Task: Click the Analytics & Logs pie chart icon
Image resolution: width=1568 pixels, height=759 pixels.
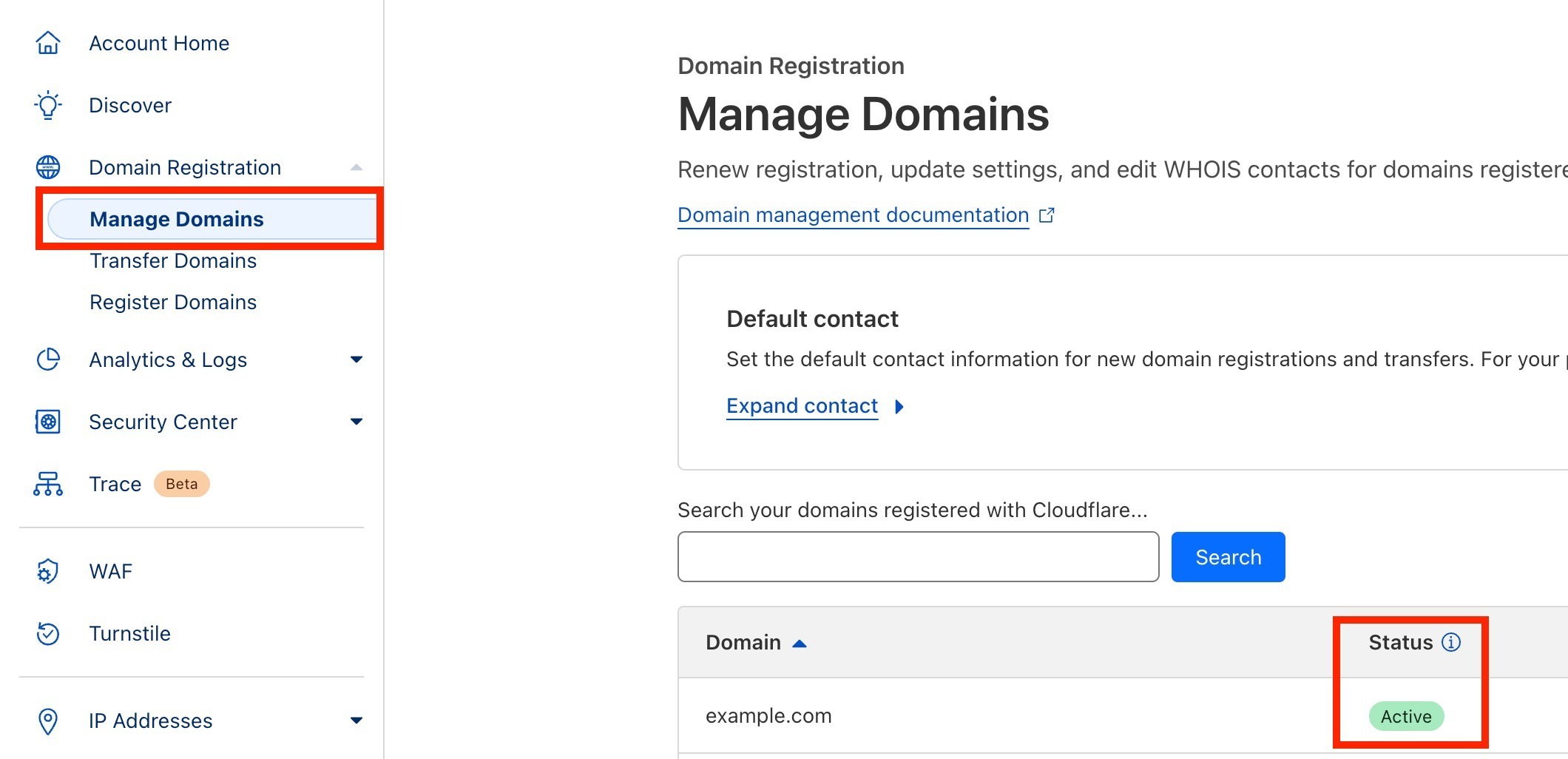Action: coord(48,360)
